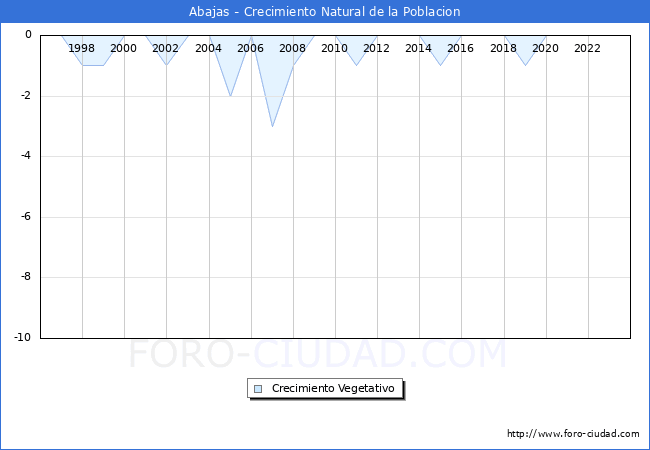This screenshot has width=650, height=450.
Task: Click the 2008 year label
Action: click(x=292, y=48)
